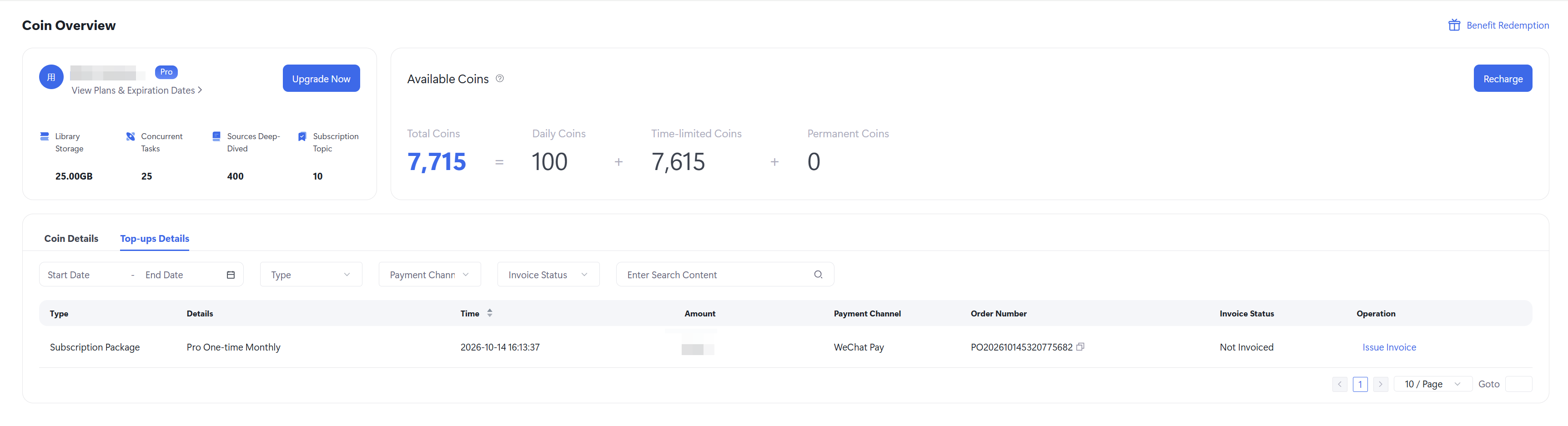The height and width of the screenshot is (426, 1568).
Task: Go to the next page arrow
Action: (1381, 384)
